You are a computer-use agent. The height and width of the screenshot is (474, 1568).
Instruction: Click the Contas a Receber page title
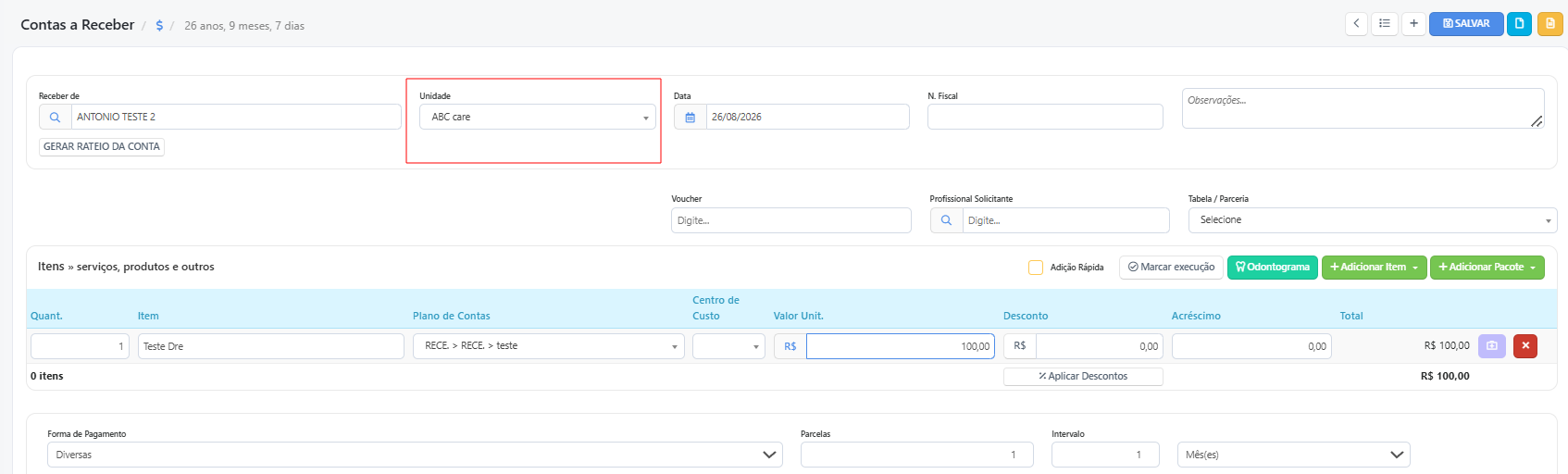pos(78,25)
